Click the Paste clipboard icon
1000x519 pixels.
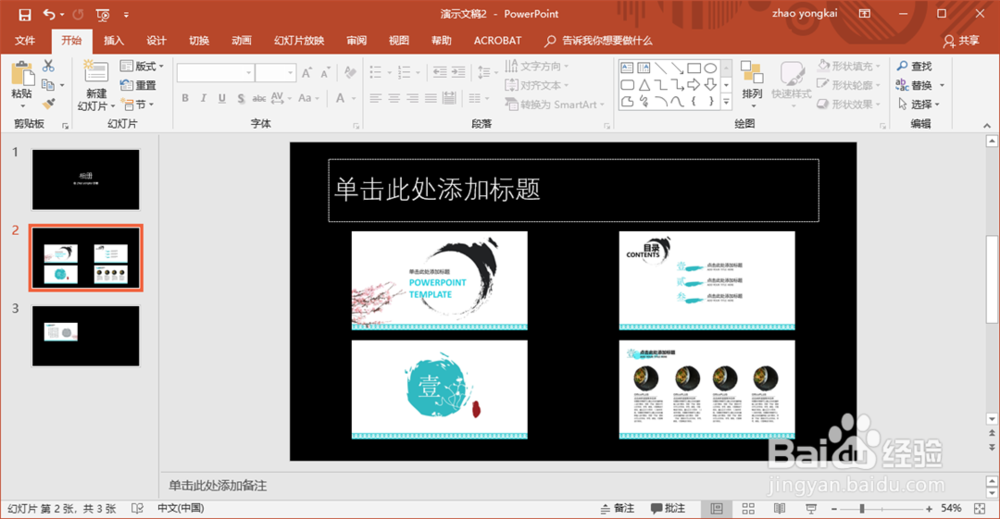coord(22,75)
